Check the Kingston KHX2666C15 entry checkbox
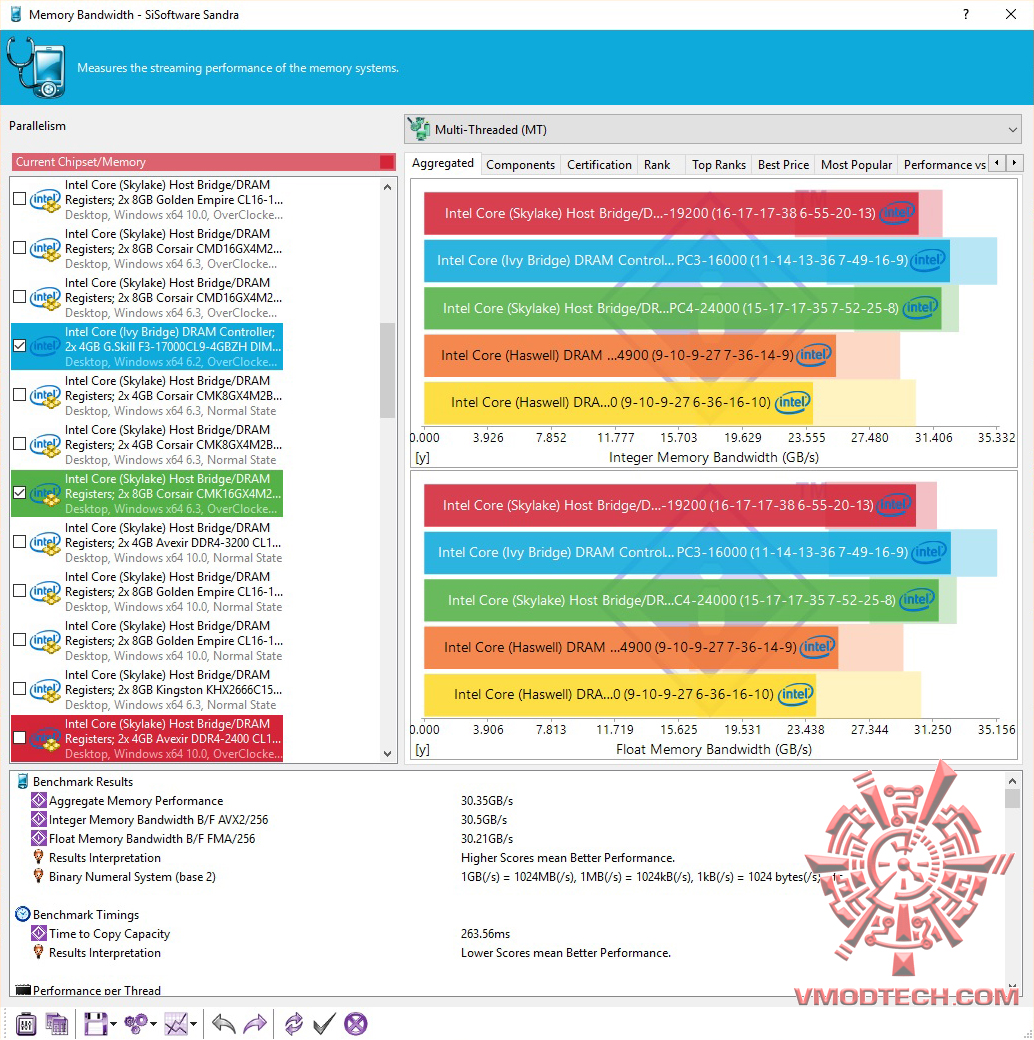1034x1040 pixels. (20, 688)
